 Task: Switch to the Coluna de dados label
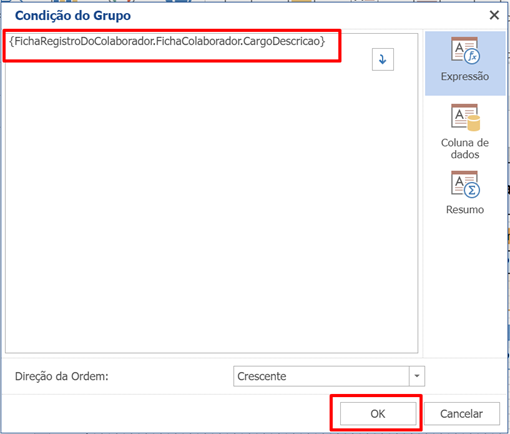(465, 148)
